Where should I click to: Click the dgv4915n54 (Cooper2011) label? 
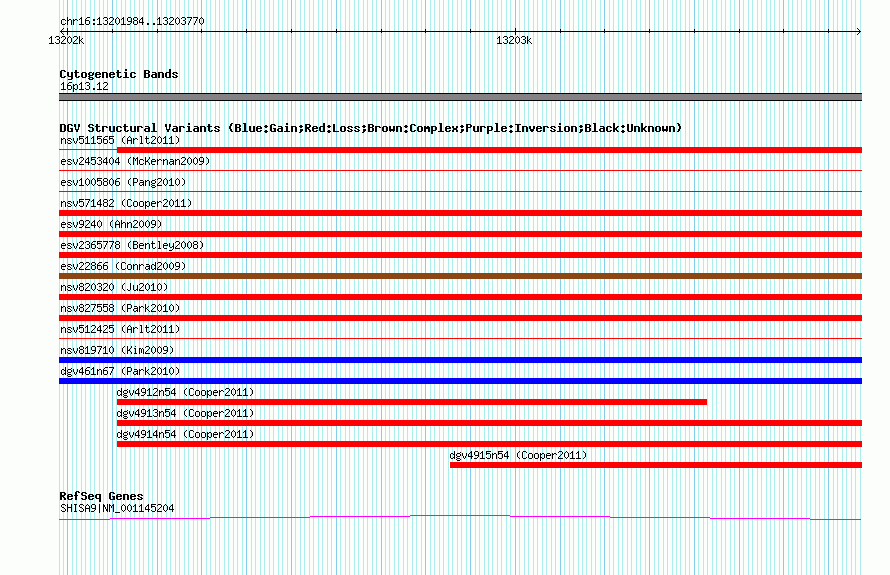(518, 455)
